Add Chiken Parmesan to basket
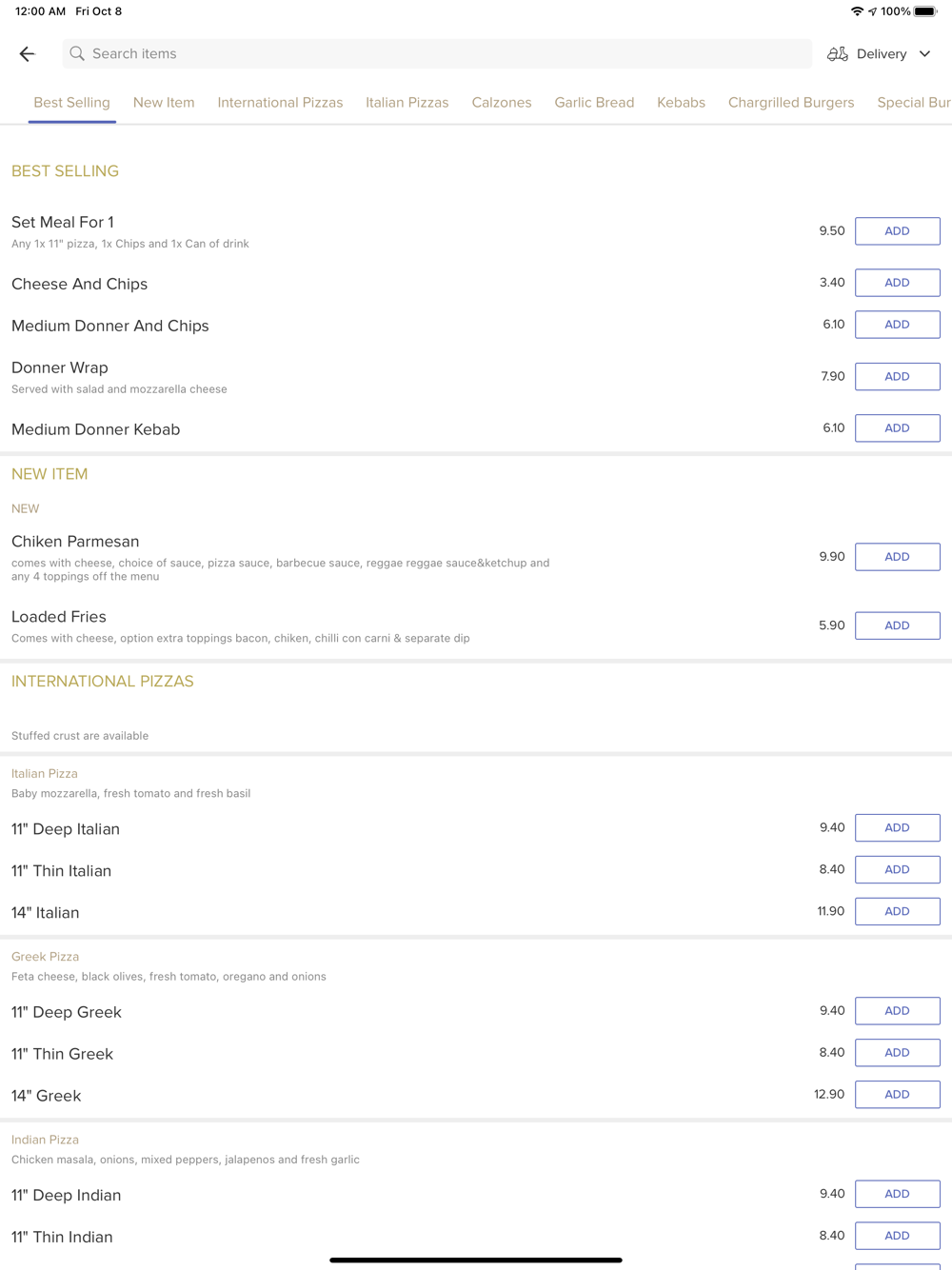The height and width of the screenshot is (1270, 952). pyautogui.click(x=897, y=557)
